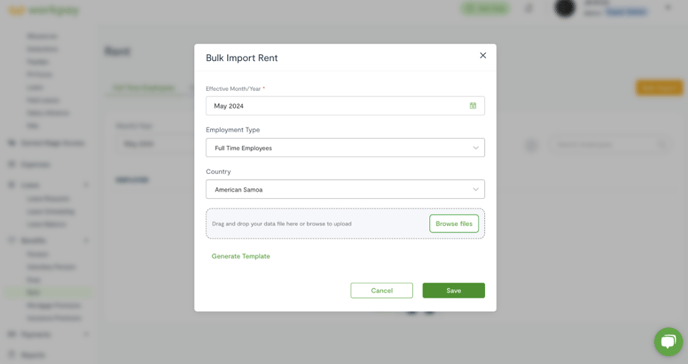
Task: Expand the Country dropdown arrow
Action: click(x=475, y=189)
